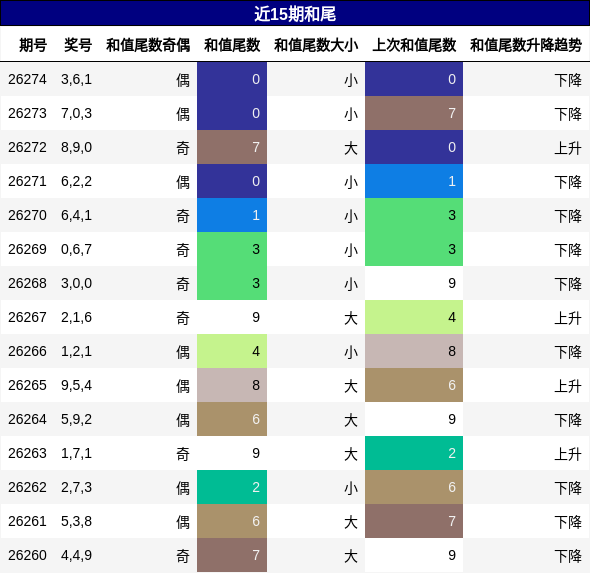Click the 近15期和尾 title banner
Screen dimensions: 590x573
(295, 14)
